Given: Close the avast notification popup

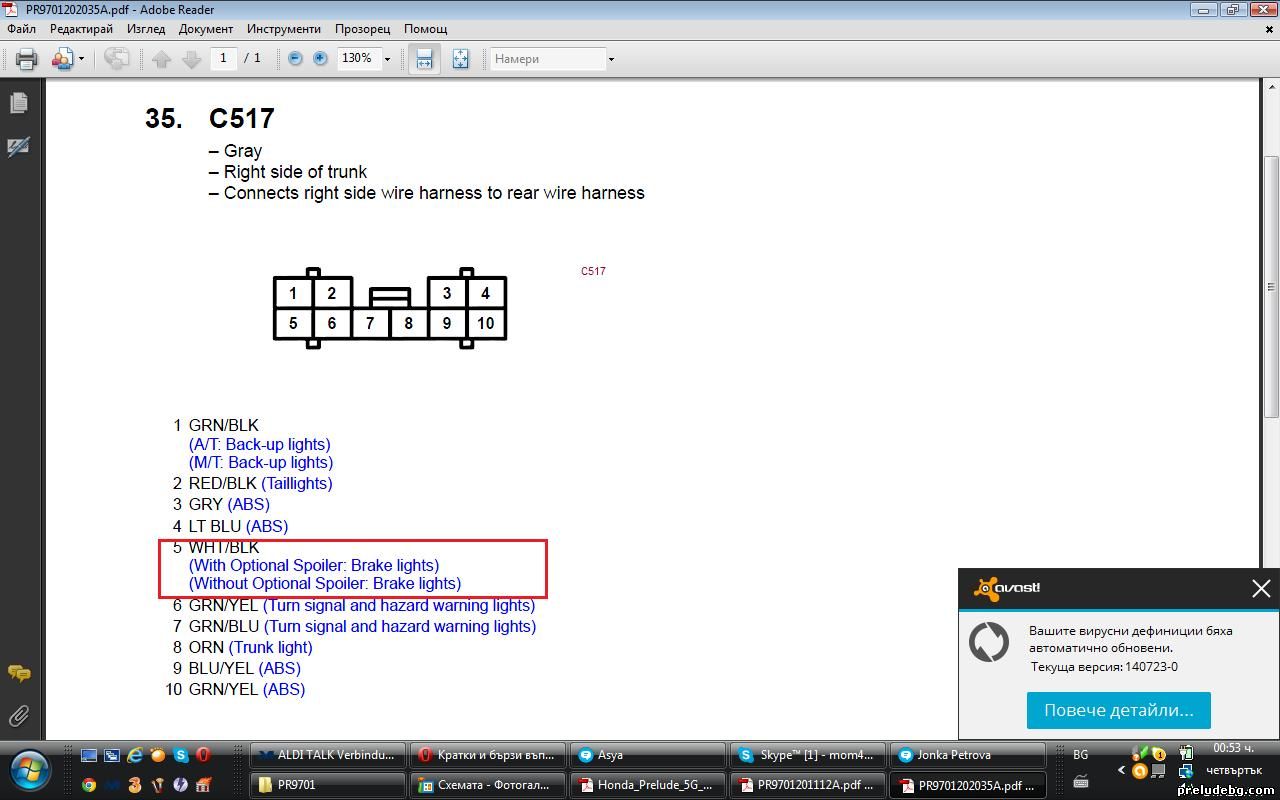Looking at the screenshot, I should pyautogui.click(x=1261, y=589).
